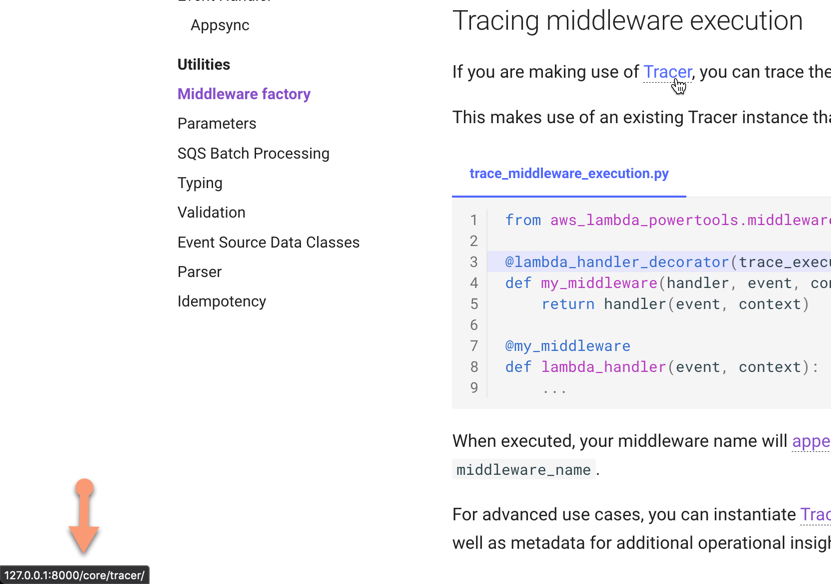
Task: Click the 'def my_middleware' code line
Action: (x=668, y=283)
